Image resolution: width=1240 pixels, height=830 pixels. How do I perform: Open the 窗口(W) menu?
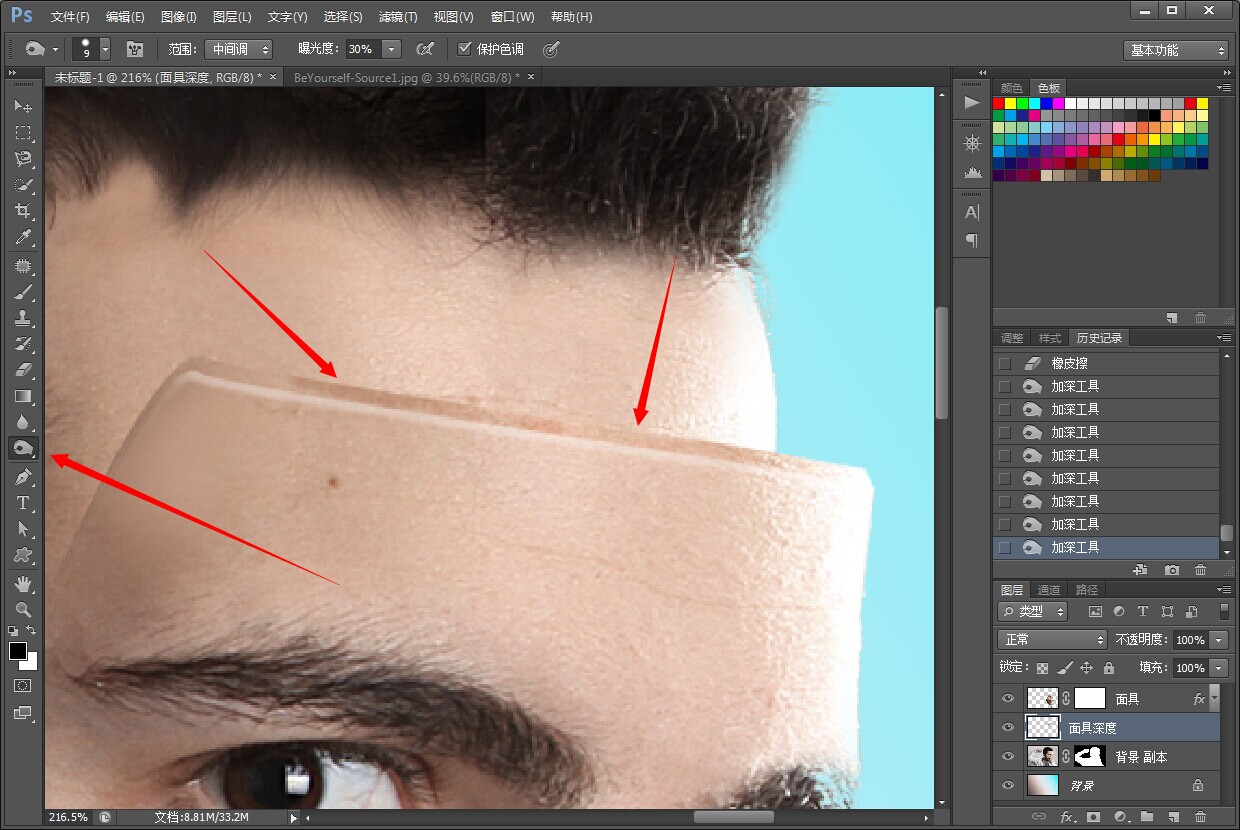(x=513, y=17)
